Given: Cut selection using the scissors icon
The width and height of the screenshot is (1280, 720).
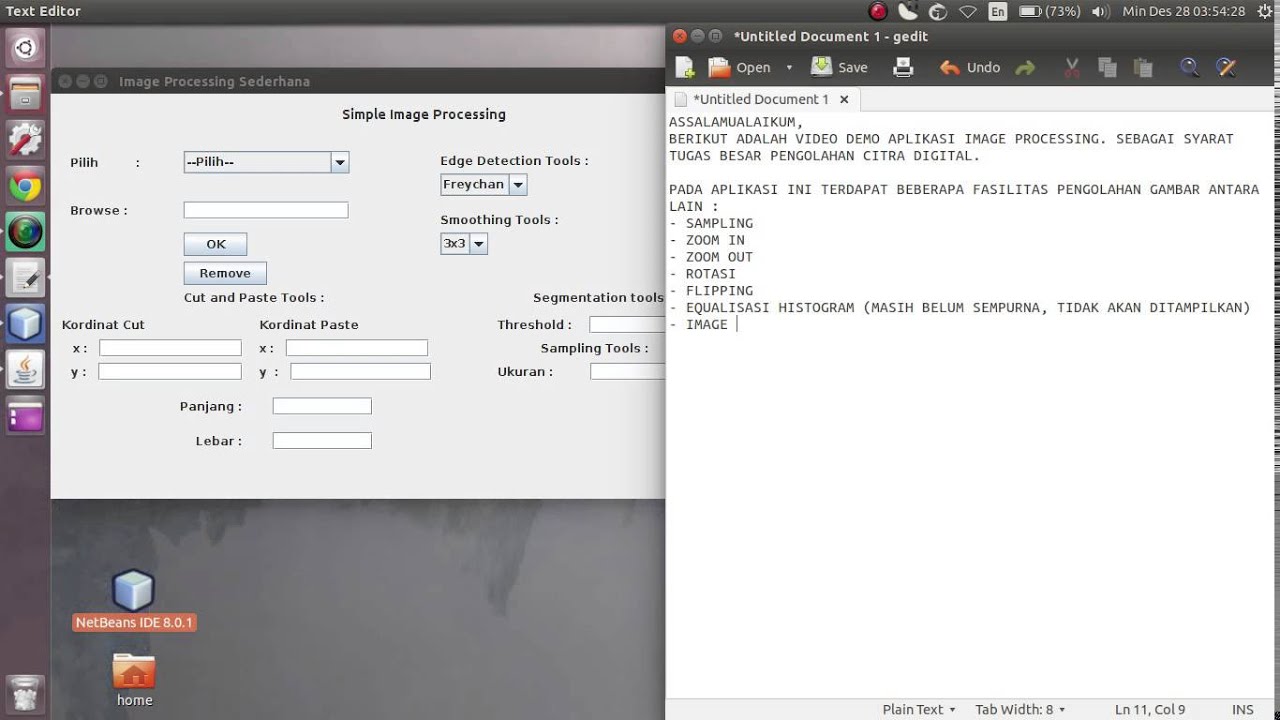Looking at the screenshot, I should pos(1071,67).
